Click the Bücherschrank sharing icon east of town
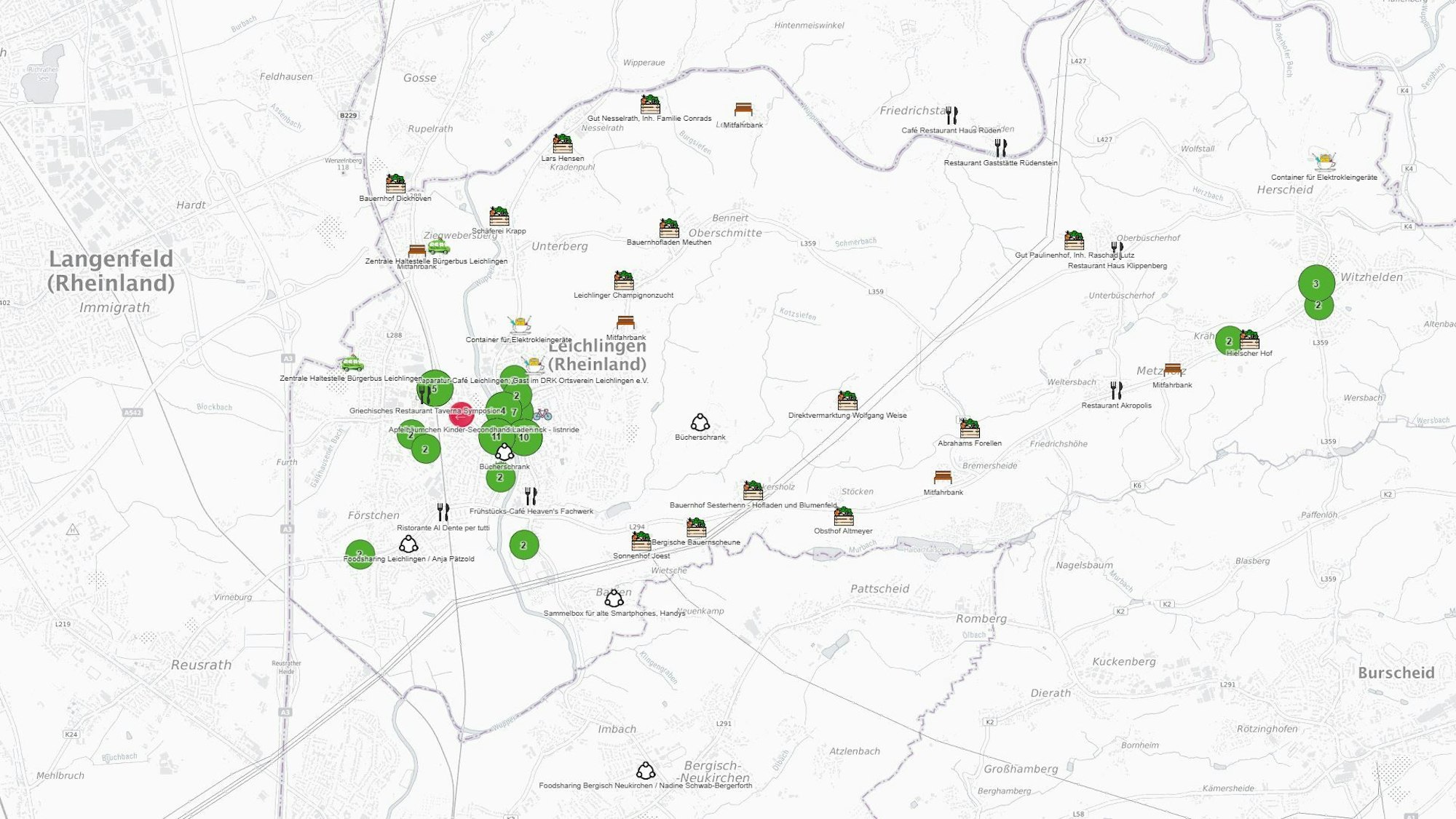The image size is (1456, 819). click(x=700, y=422)
